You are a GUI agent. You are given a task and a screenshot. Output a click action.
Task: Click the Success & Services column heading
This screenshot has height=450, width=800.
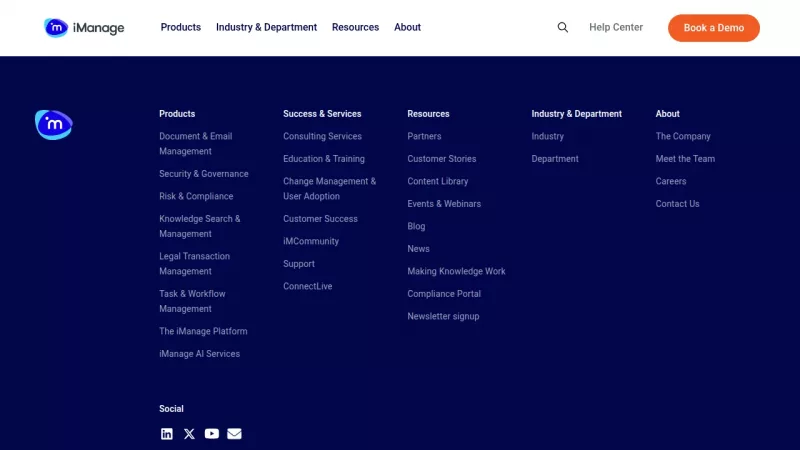click(322, 114)
